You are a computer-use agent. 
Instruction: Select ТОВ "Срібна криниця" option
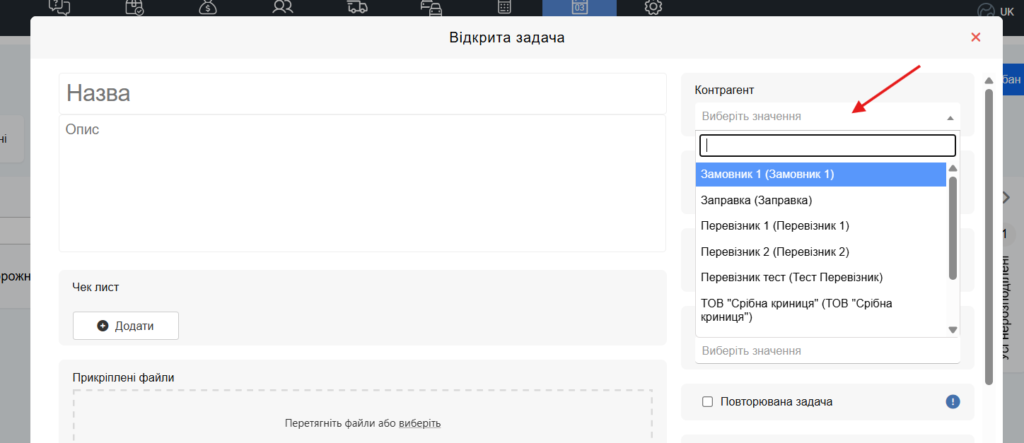coord(821,310)
